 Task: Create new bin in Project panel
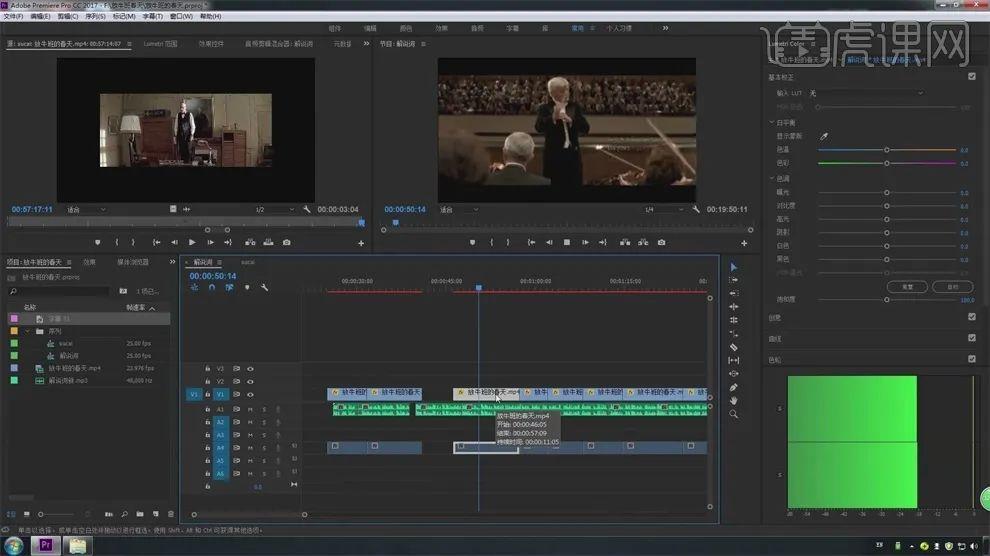tap(140, 514)
